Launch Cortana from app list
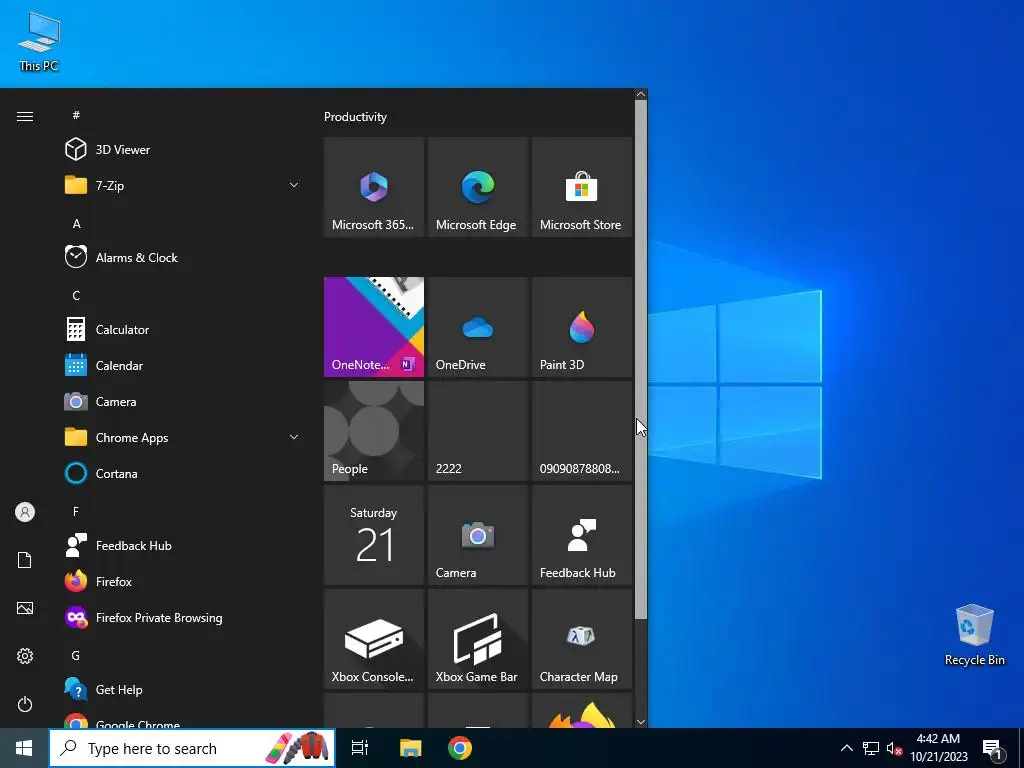Screen dimensions: 1024x768 point(183,473)
